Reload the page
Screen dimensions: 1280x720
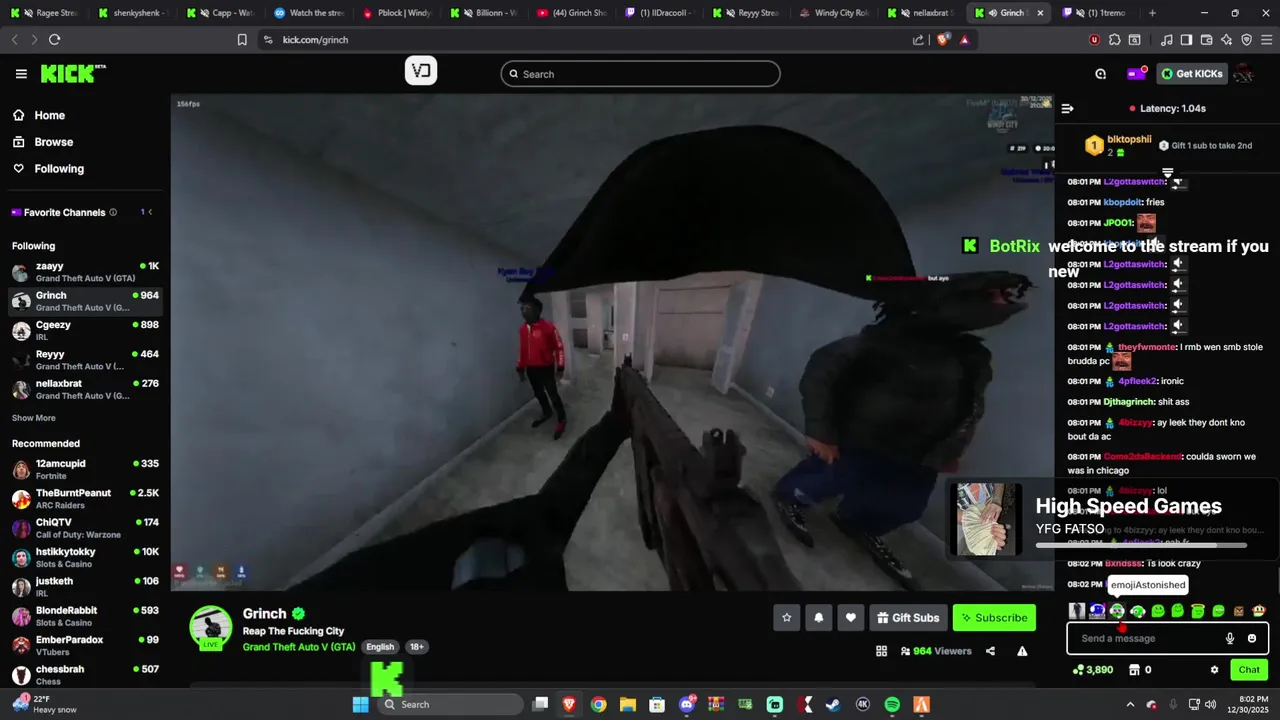click(54, 40)
